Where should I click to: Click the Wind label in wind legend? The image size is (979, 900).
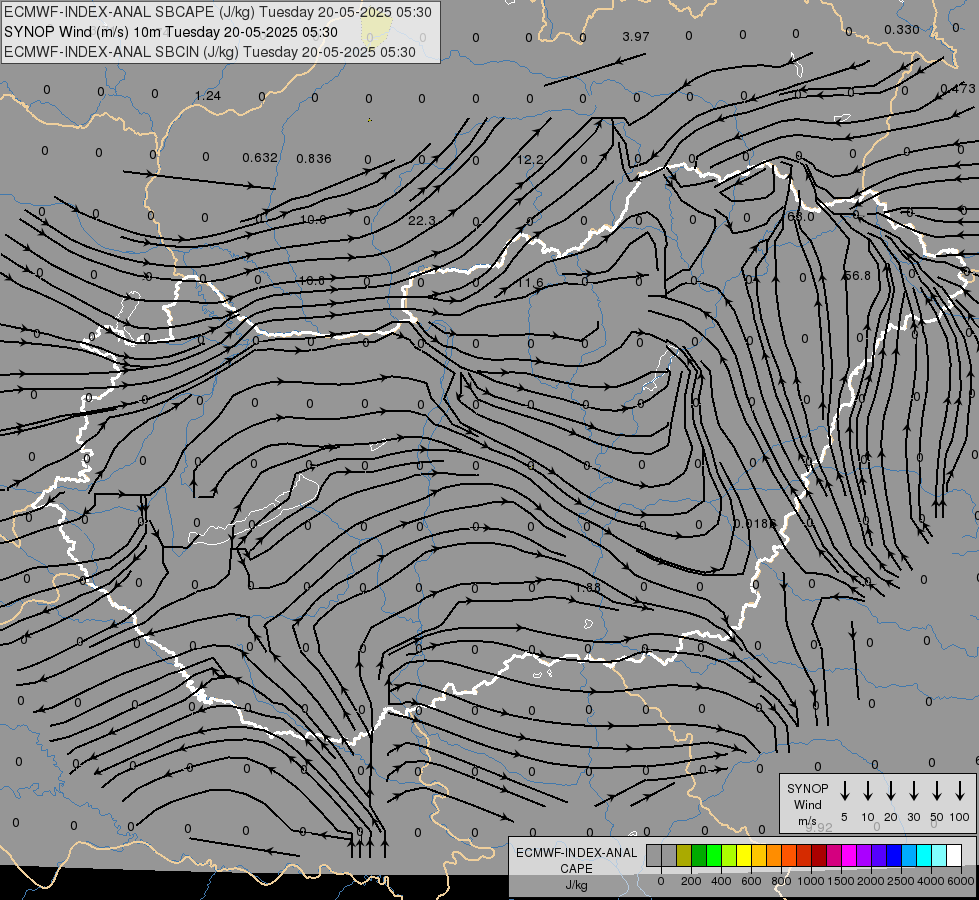coord(807,805)
